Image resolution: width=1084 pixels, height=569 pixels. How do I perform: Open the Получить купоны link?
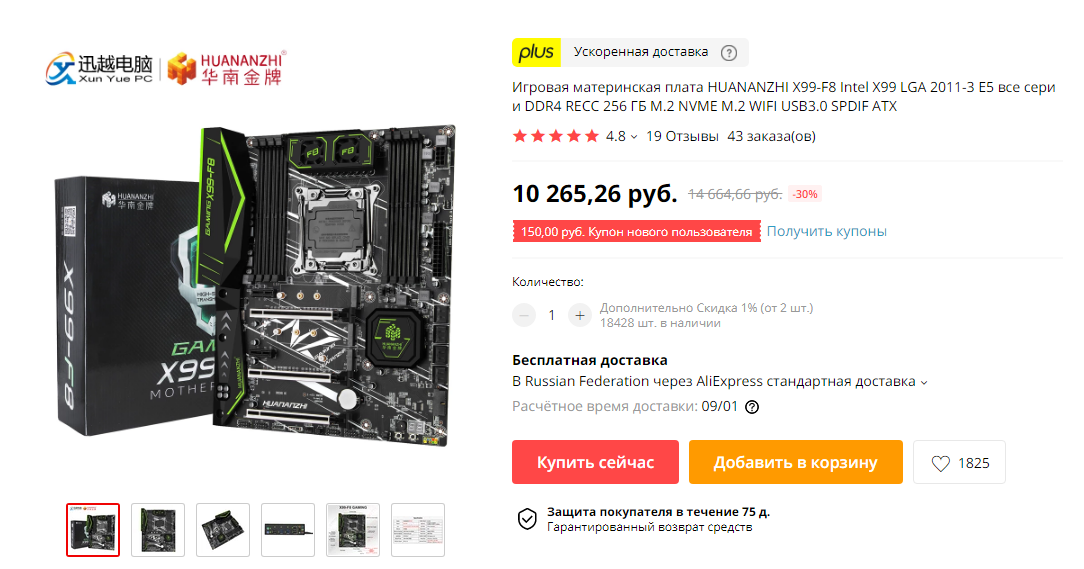[826, 232]
